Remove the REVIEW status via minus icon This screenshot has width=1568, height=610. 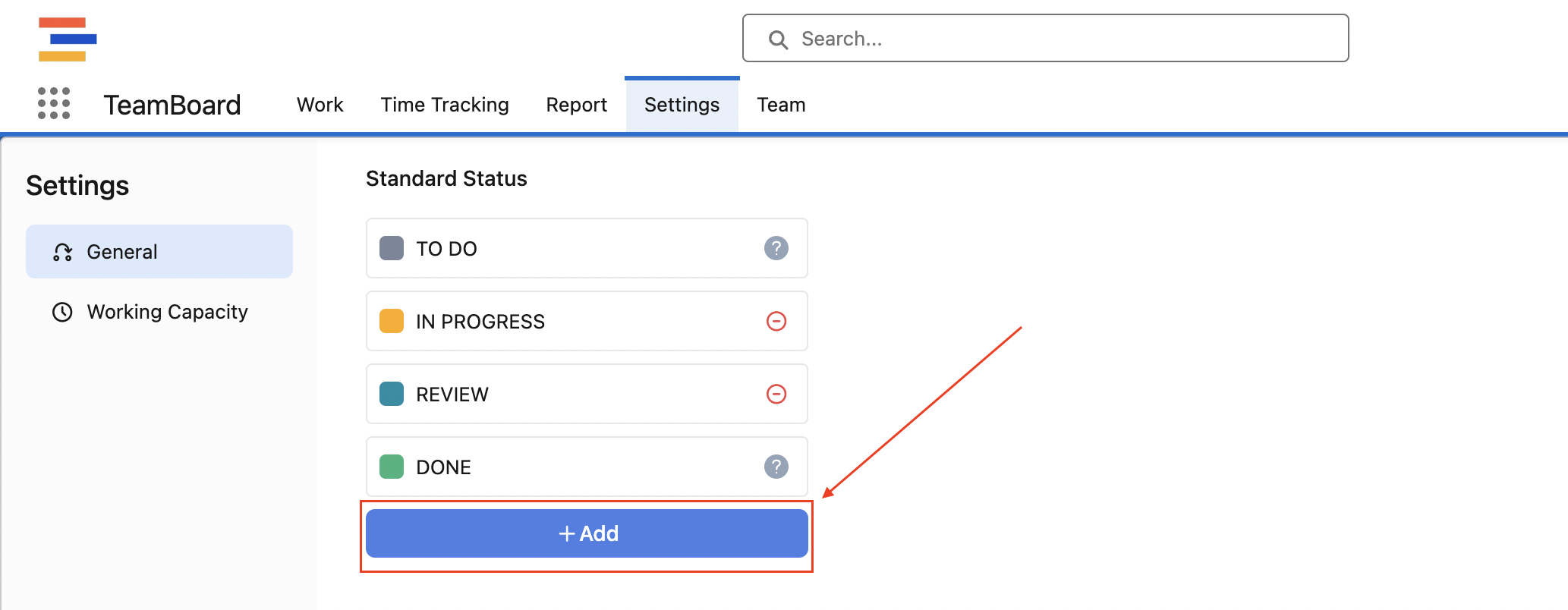click(776, 394)
